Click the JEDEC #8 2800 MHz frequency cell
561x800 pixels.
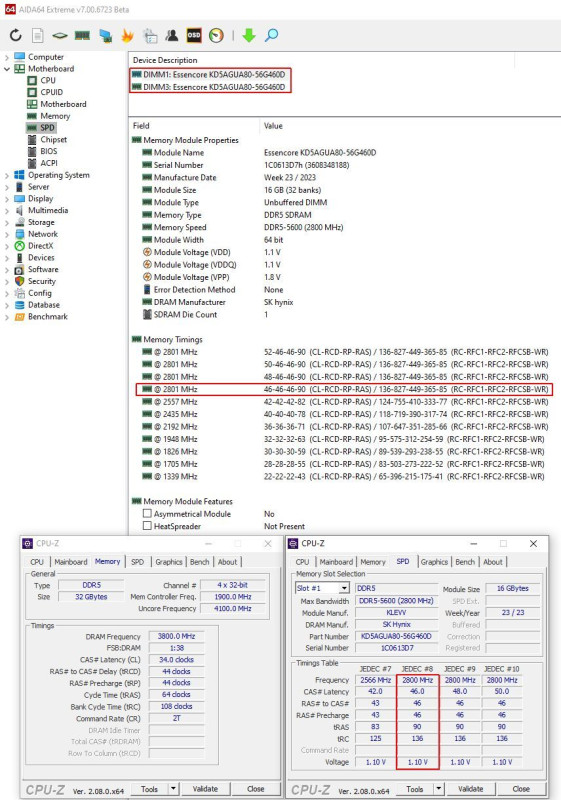point(417,680)
